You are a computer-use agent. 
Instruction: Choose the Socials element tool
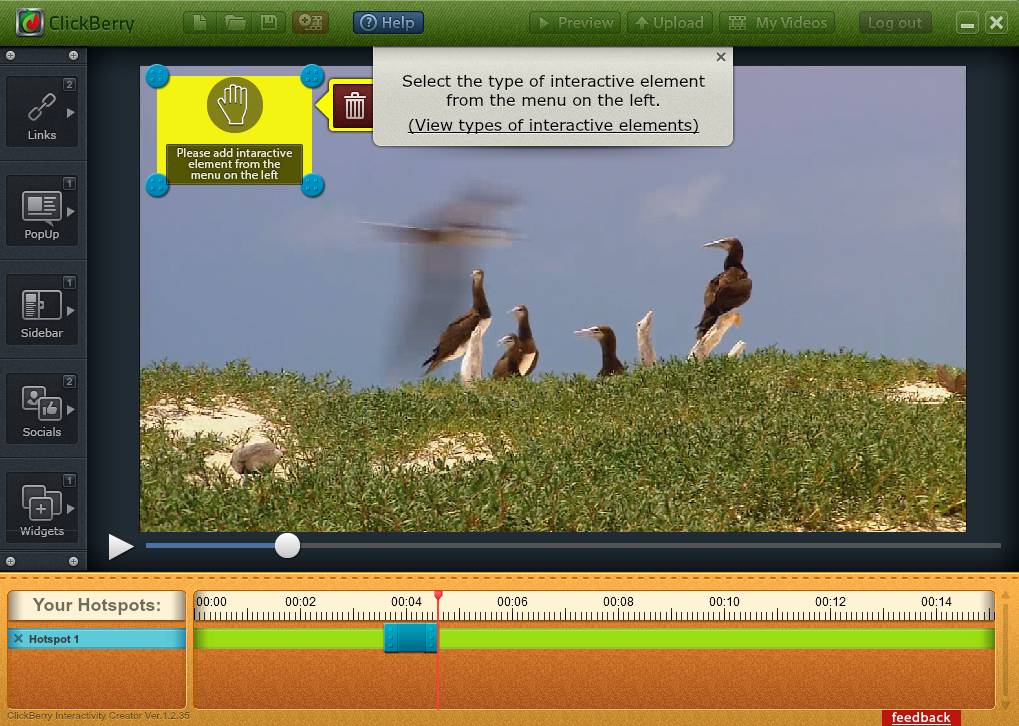(x=41, y=409)
